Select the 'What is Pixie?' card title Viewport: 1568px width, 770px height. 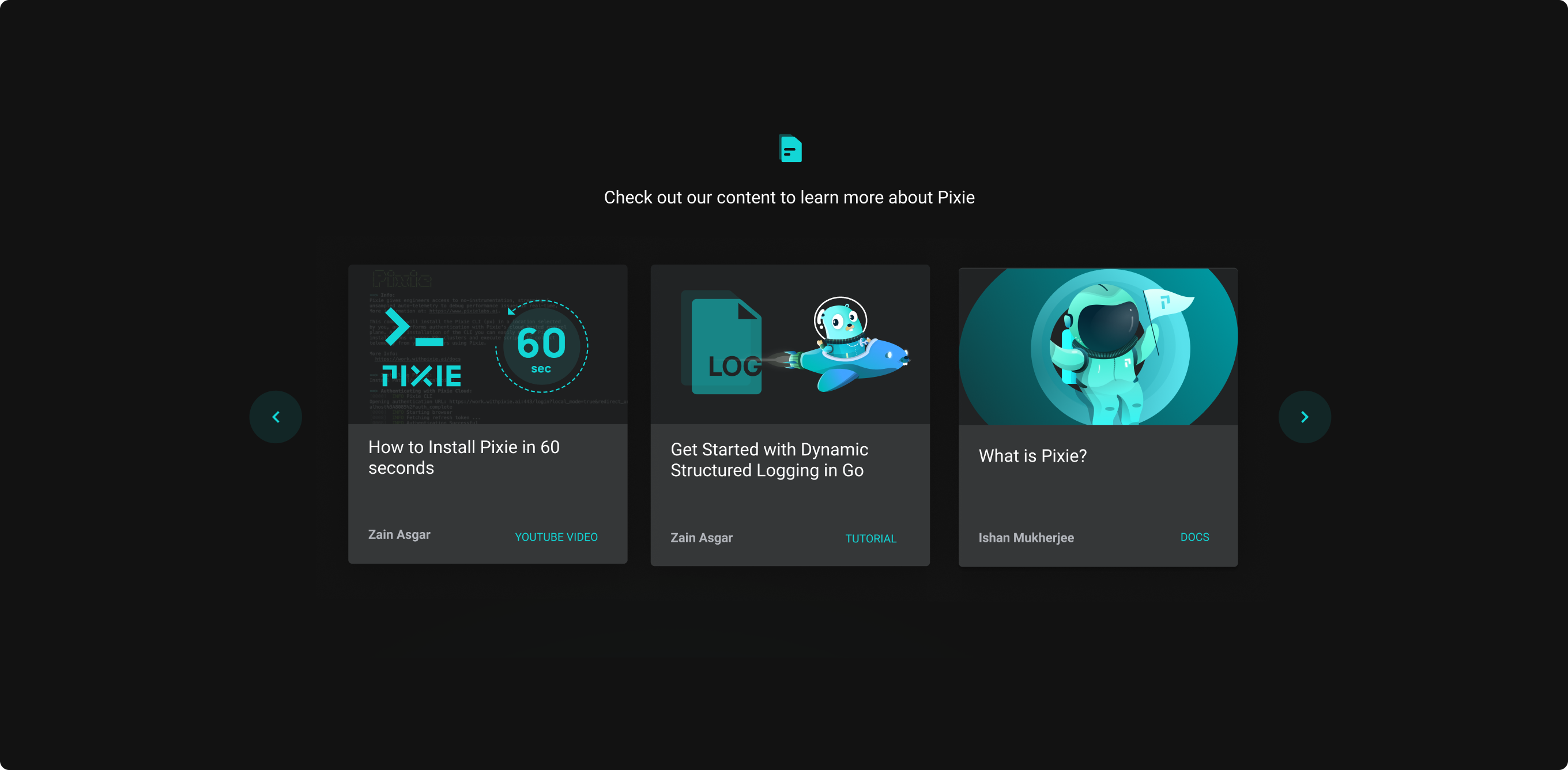(x=1032, y=456)
